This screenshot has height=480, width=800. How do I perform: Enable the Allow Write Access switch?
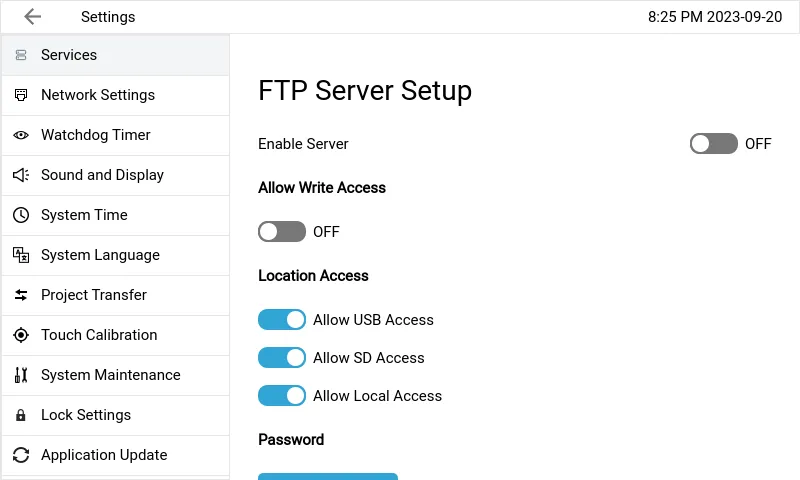pyautogui.click(x=282, y=232)
